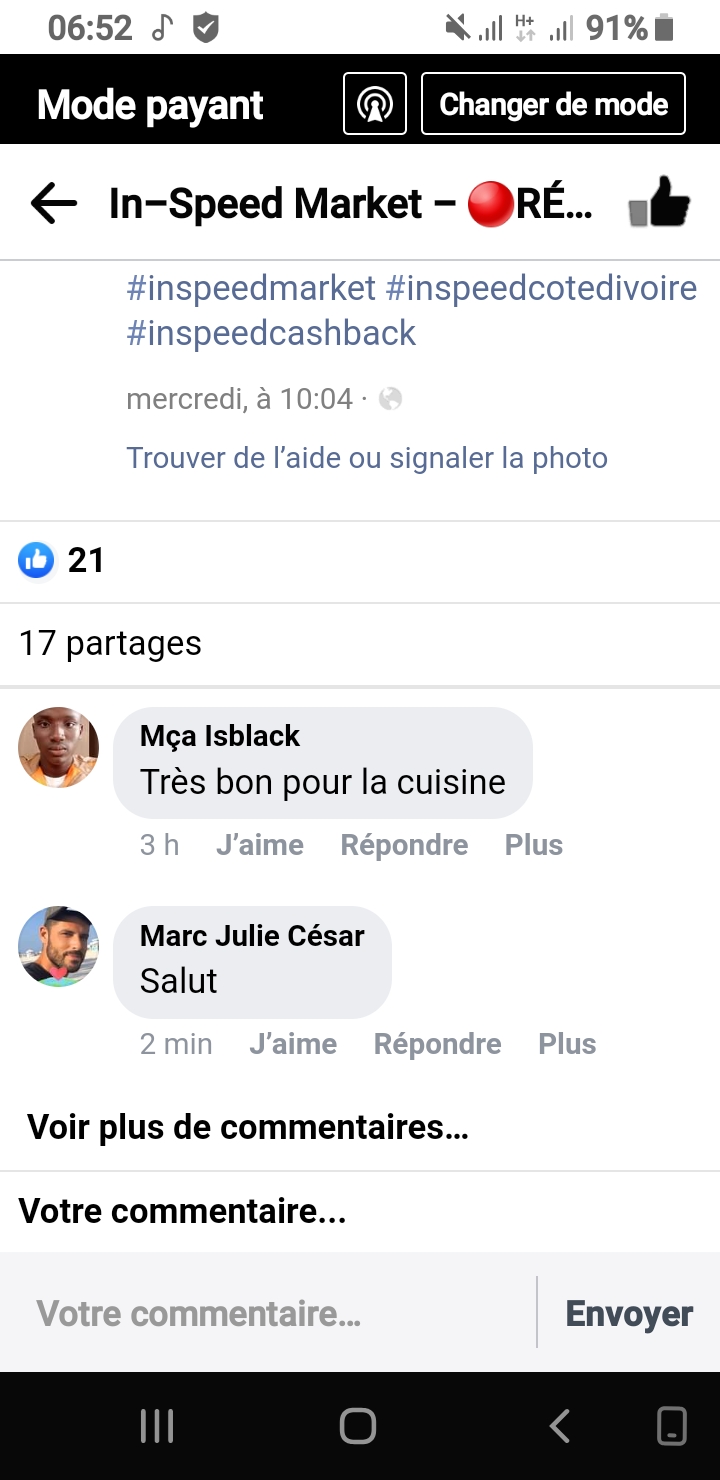Expand Voir plus de commentaires
This screenshot has width=720, height=1480.
coord(248,1127)
